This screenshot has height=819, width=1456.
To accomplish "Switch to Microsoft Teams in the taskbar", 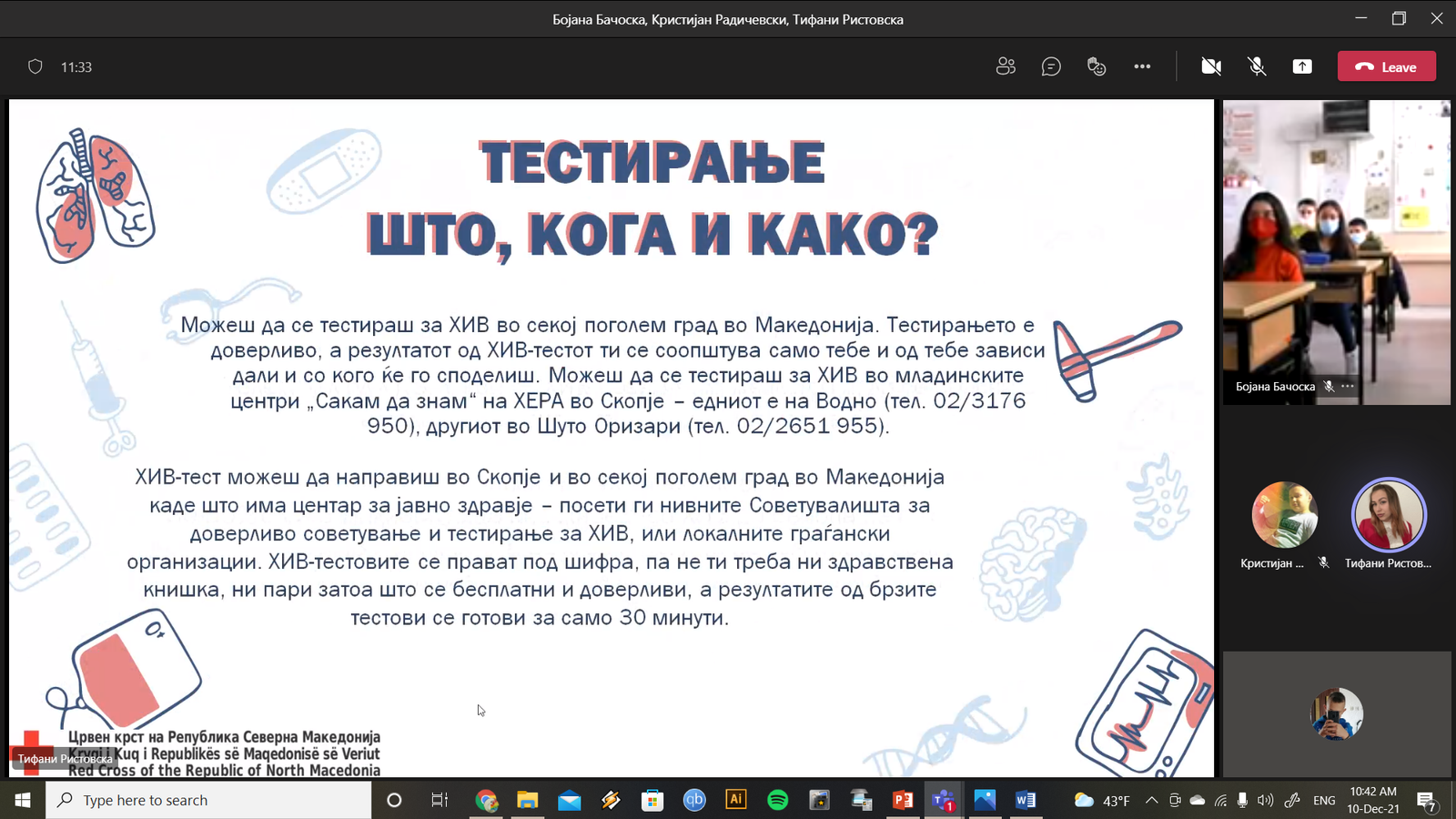I will coord(944,800).
